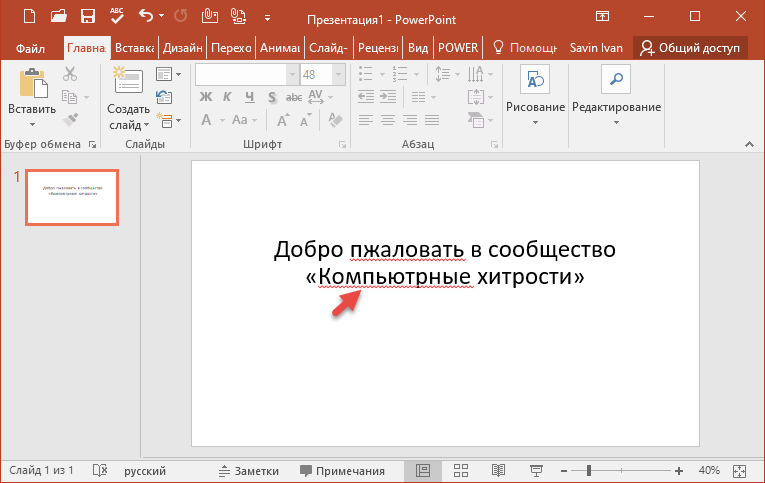The image size is (765, 483).
Task: Toggle underline Ч formatting
Action: point(250,97)
